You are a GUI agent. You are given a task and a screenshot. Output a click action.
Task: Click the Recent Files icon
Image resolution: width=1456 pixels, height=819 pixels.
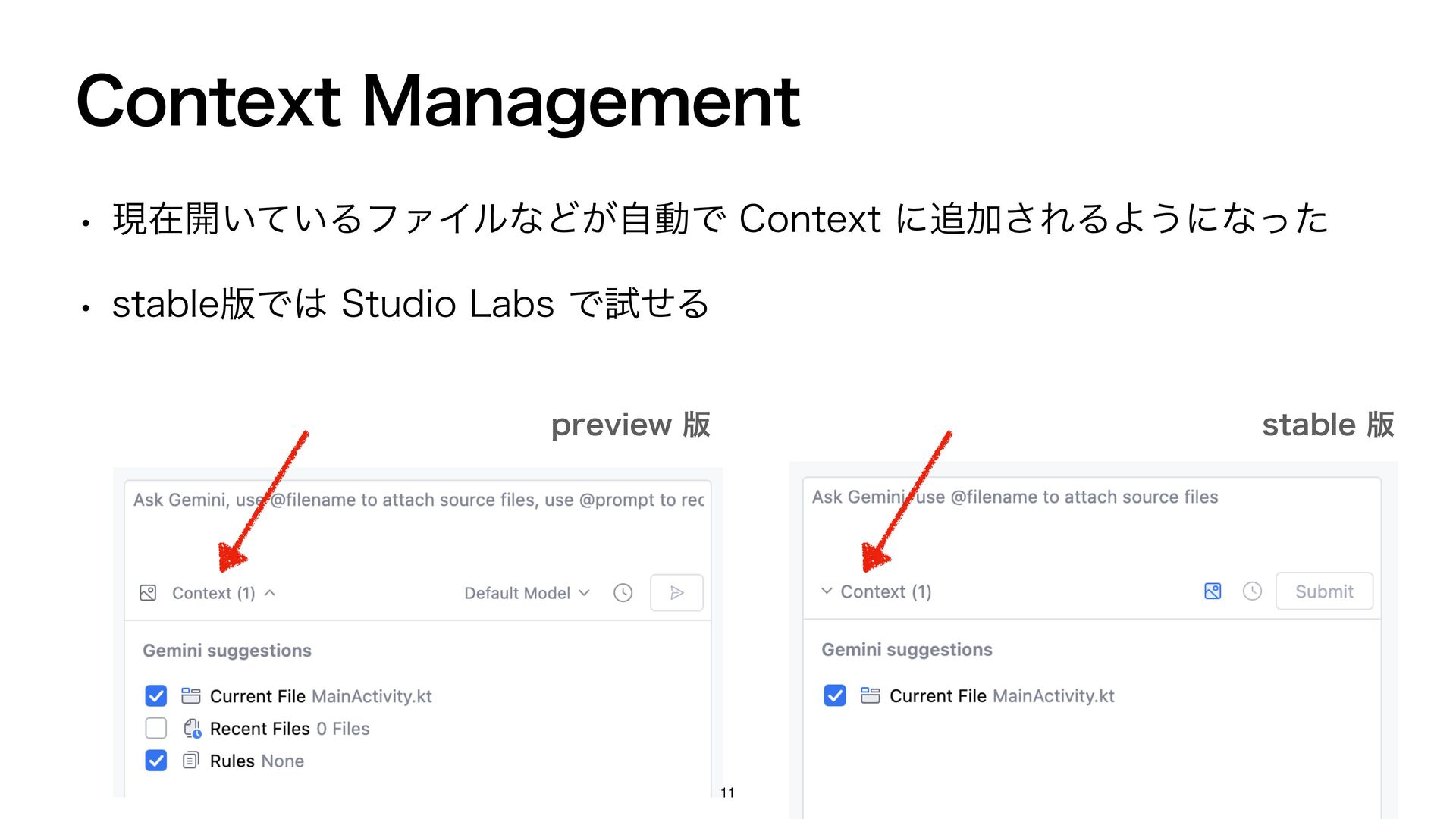[x=192, y=729]
